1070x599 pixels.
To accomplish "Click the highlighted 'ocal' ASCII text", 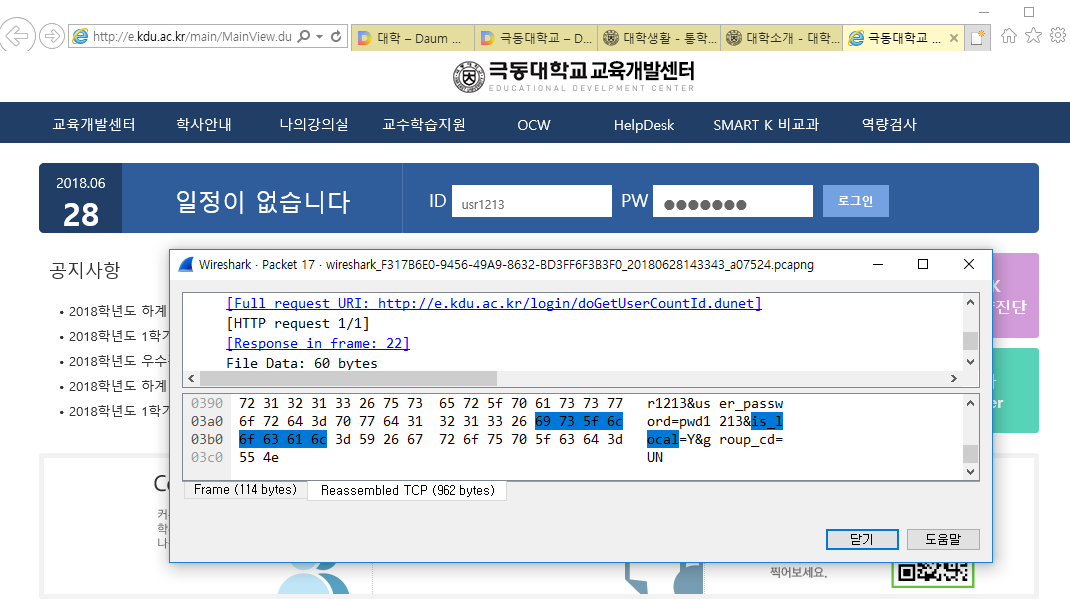I will [x=663, y=439].
